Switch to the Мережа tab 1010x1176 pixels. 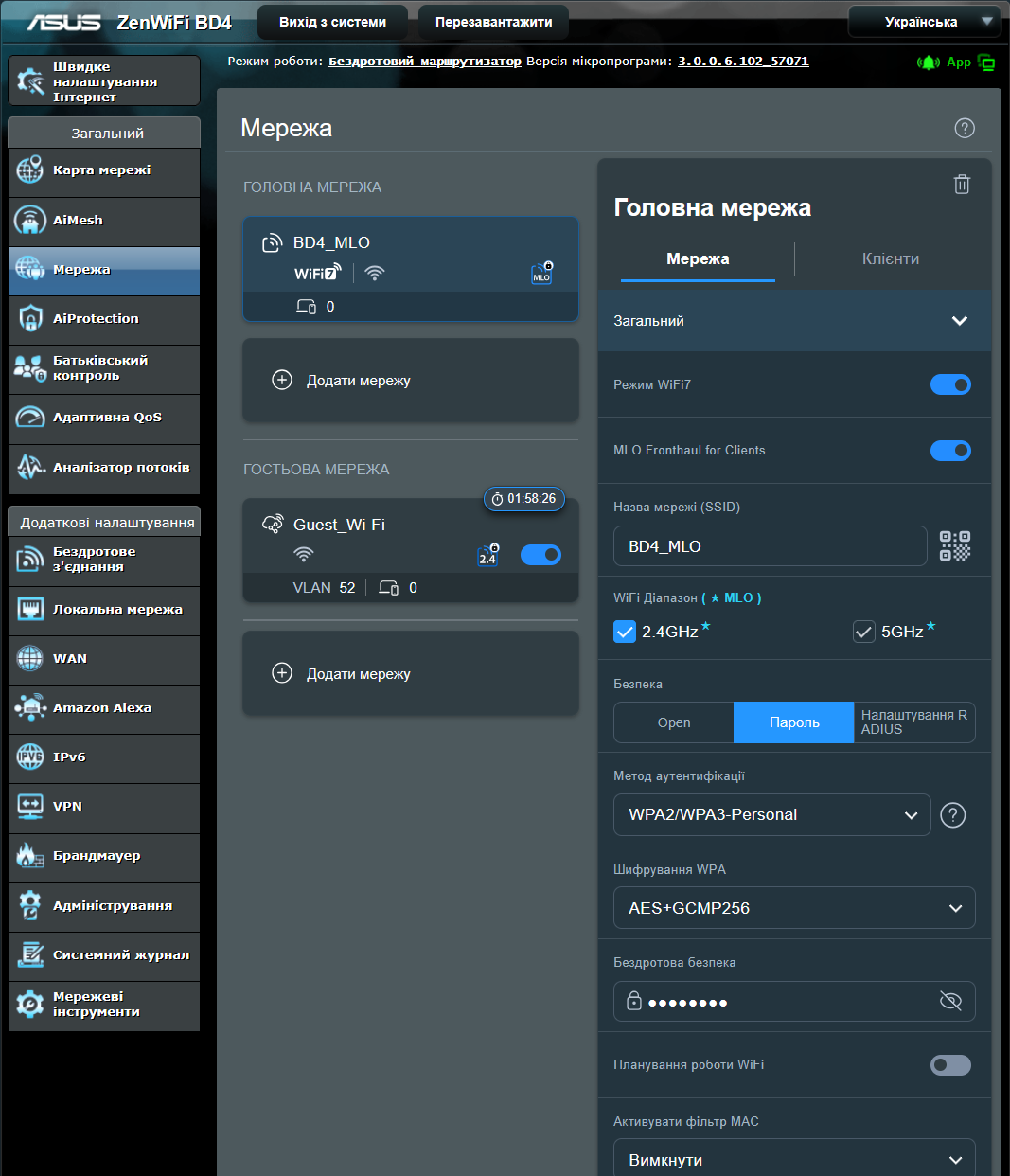[698, 259]
